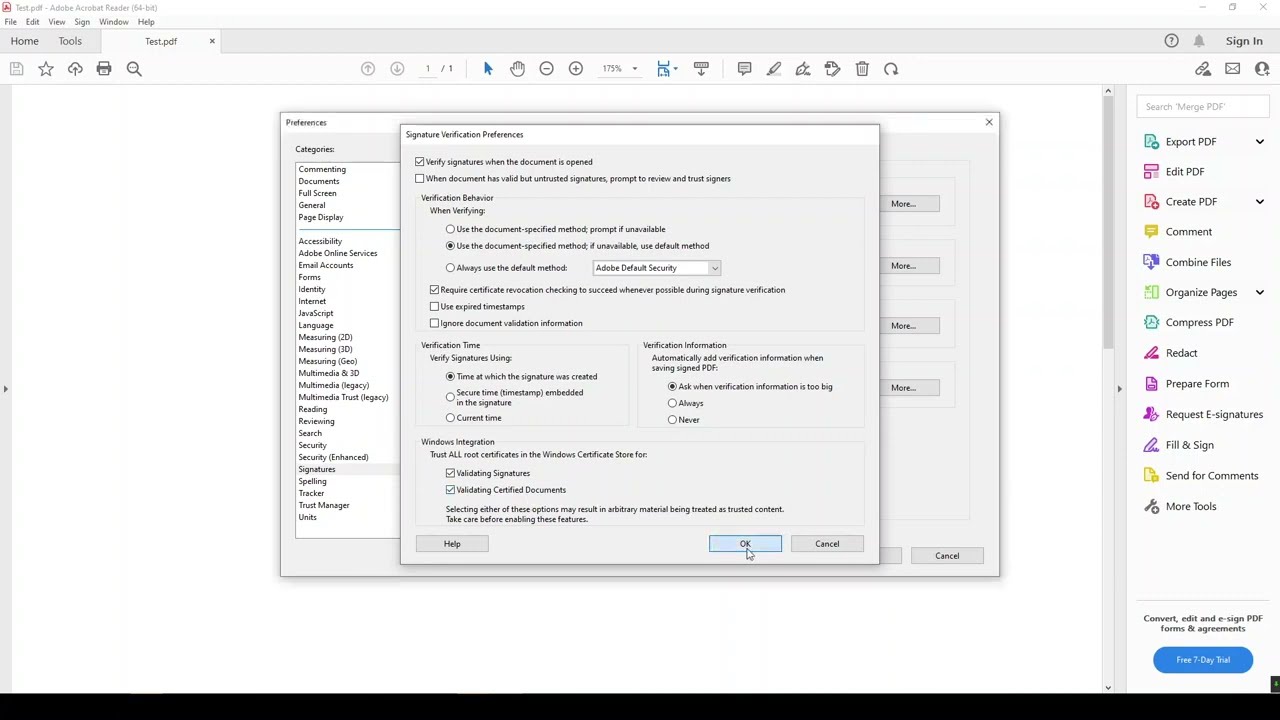
Task: Click the Search 'Merge PDF' field
Action: tap(1202, 107)
